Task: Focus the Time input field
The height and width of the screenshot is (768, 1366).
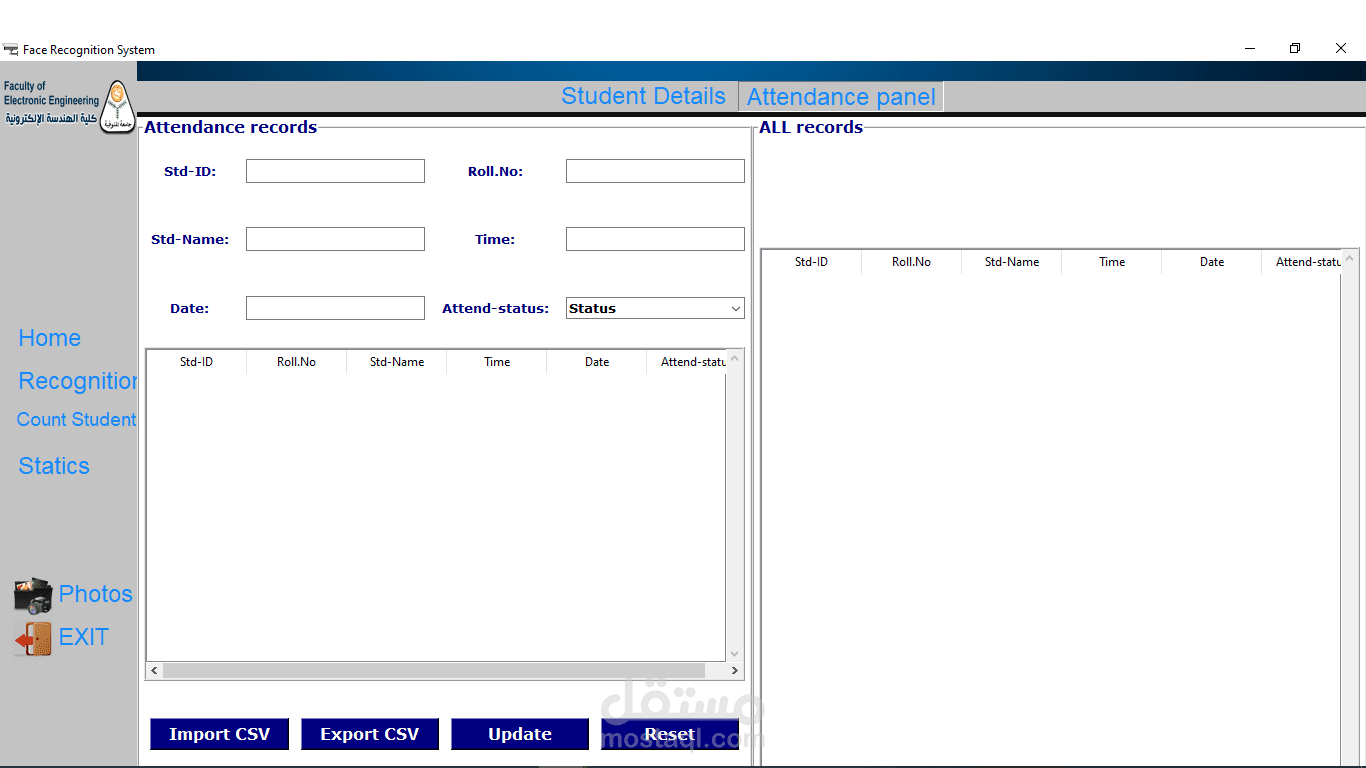Action: 655,239
